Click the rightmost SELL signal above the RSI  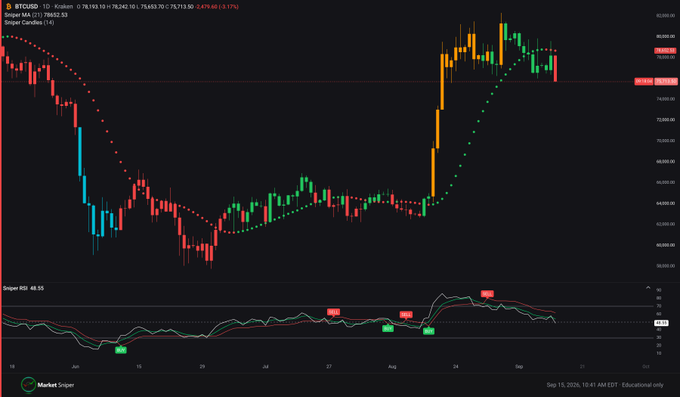(x=487, y=294)
